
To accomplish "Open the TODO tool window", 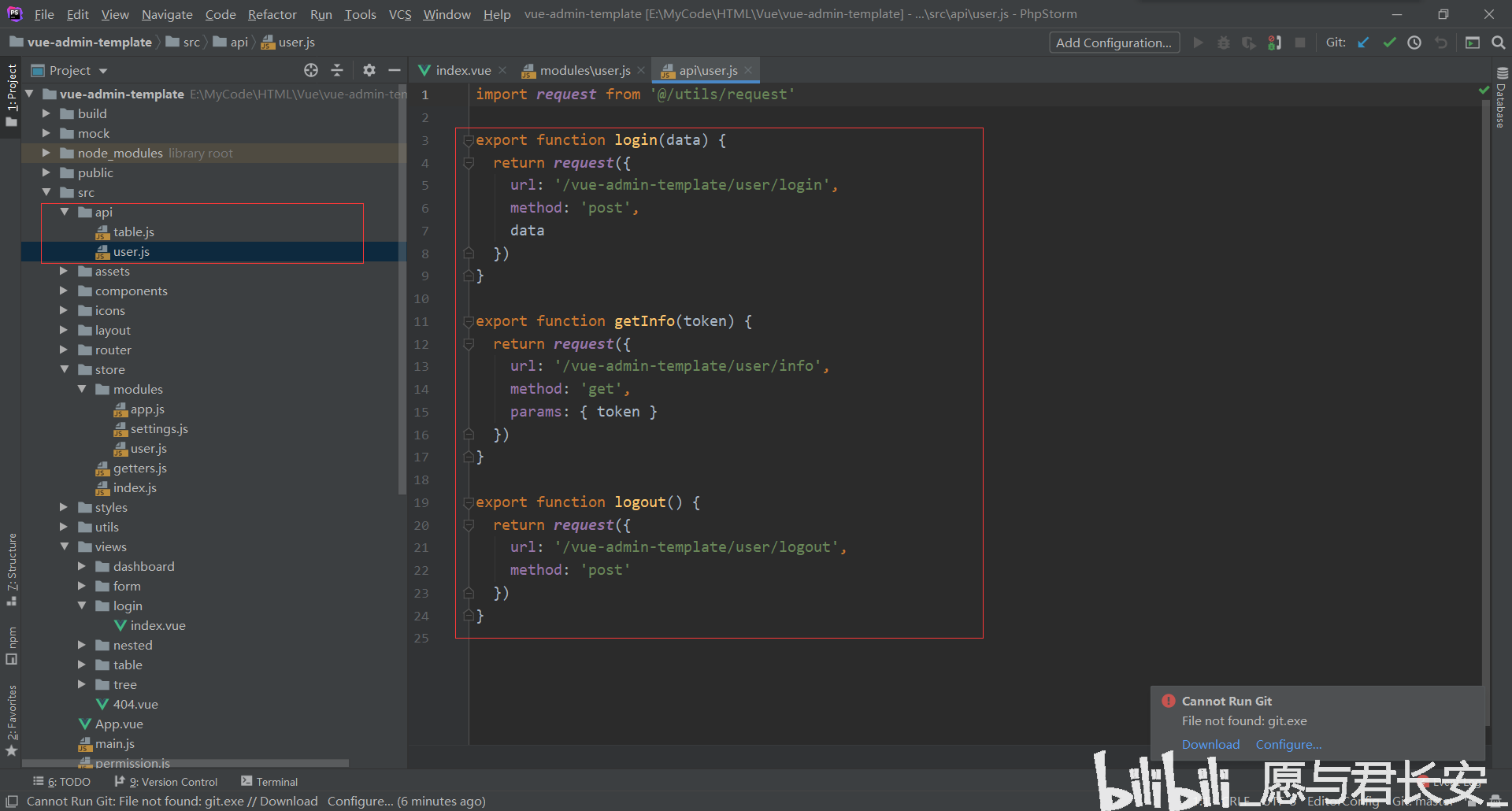I will click(x=61, y=781).
